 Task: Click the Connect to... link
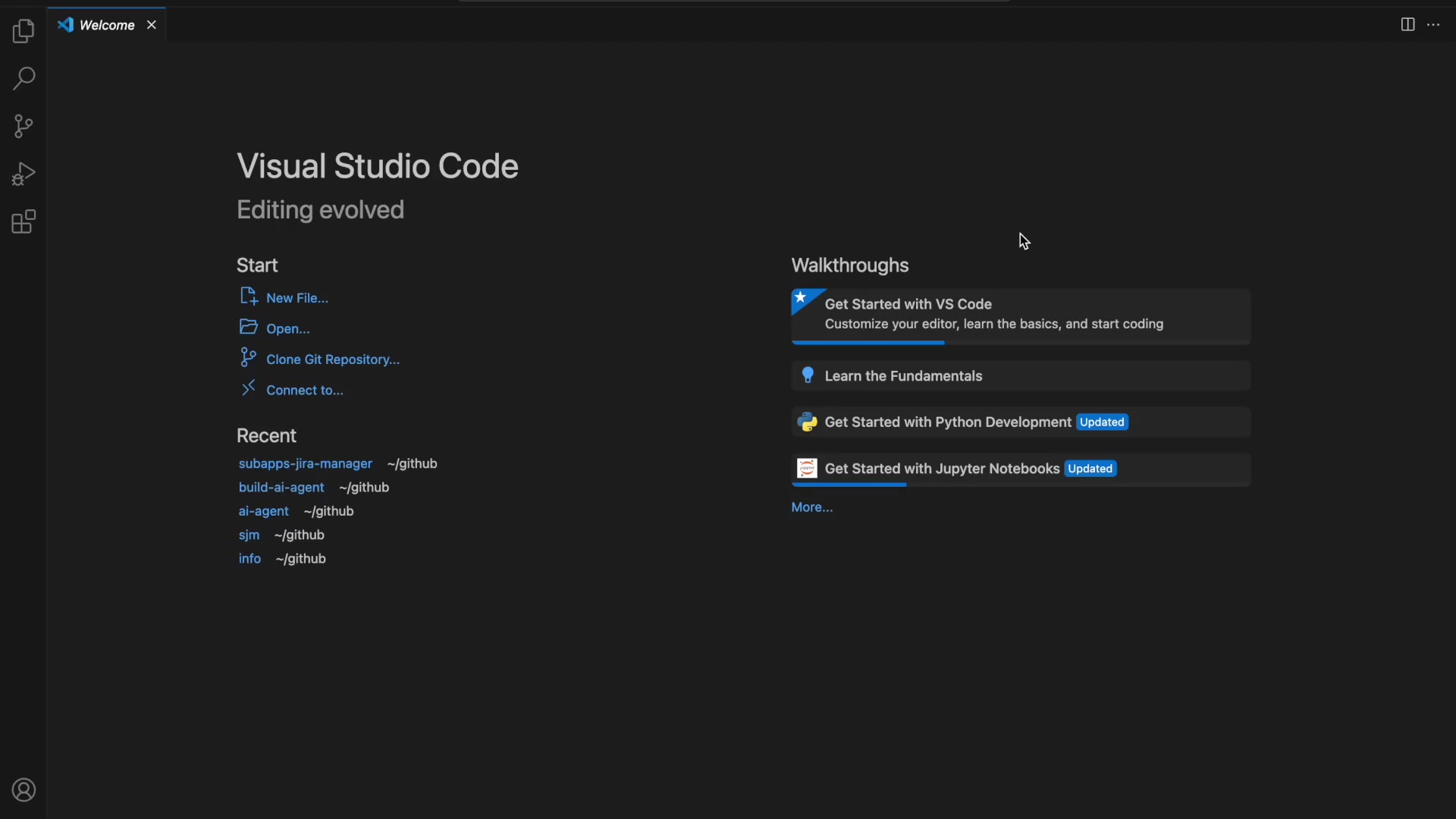pos(305,391)
